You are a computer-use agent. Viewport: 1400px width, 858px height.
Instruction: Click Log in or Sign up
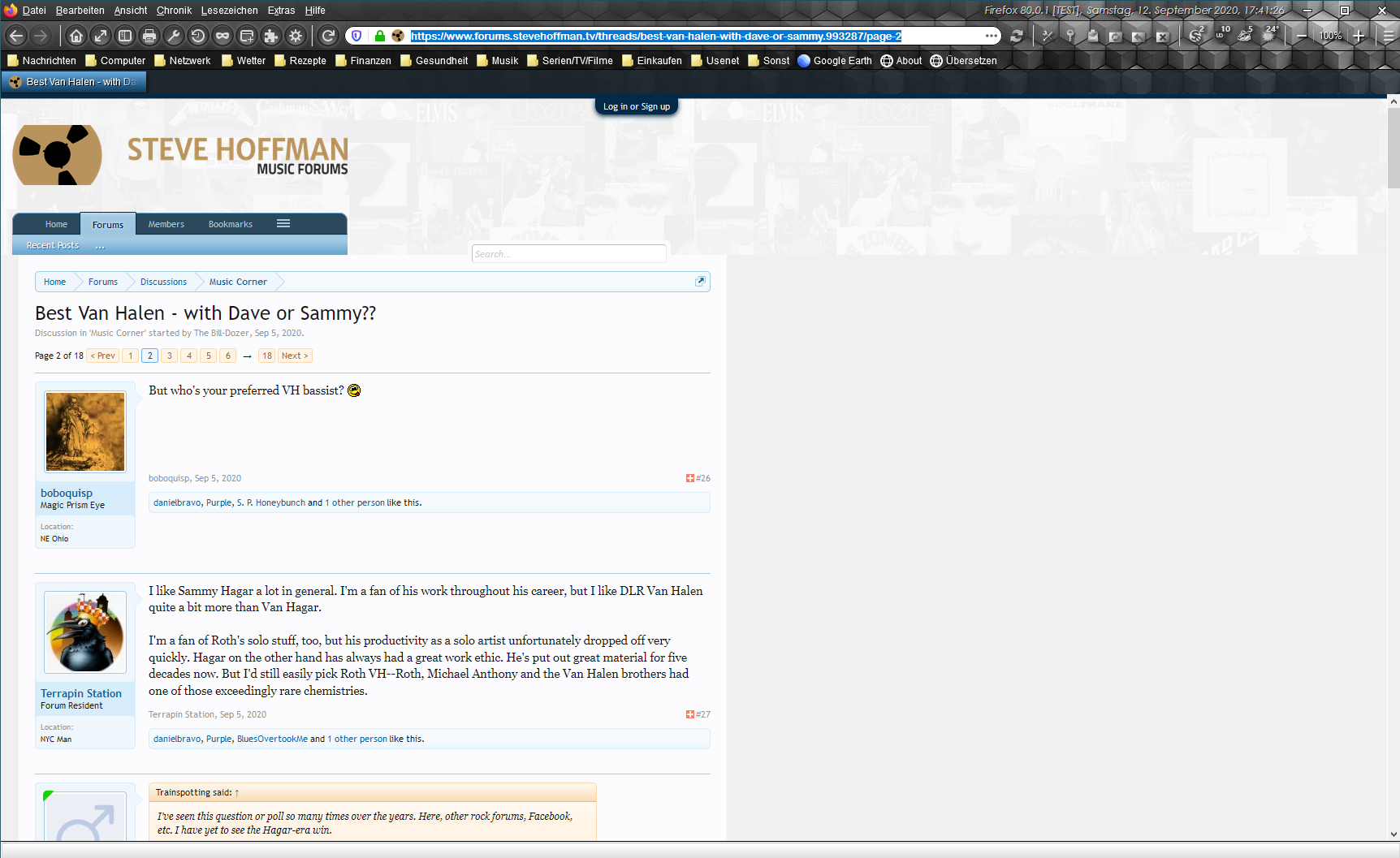637,106
